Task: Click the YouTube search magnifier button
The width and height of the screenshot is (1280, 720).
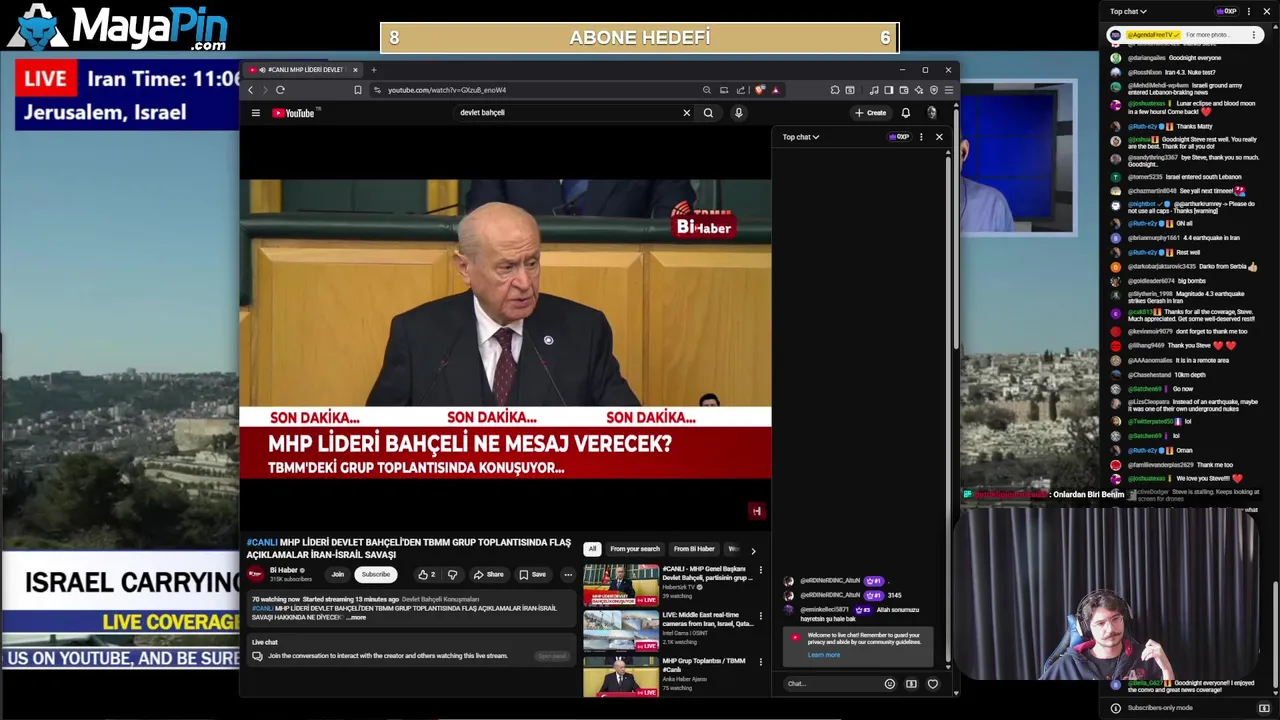Action: (708, 113)
